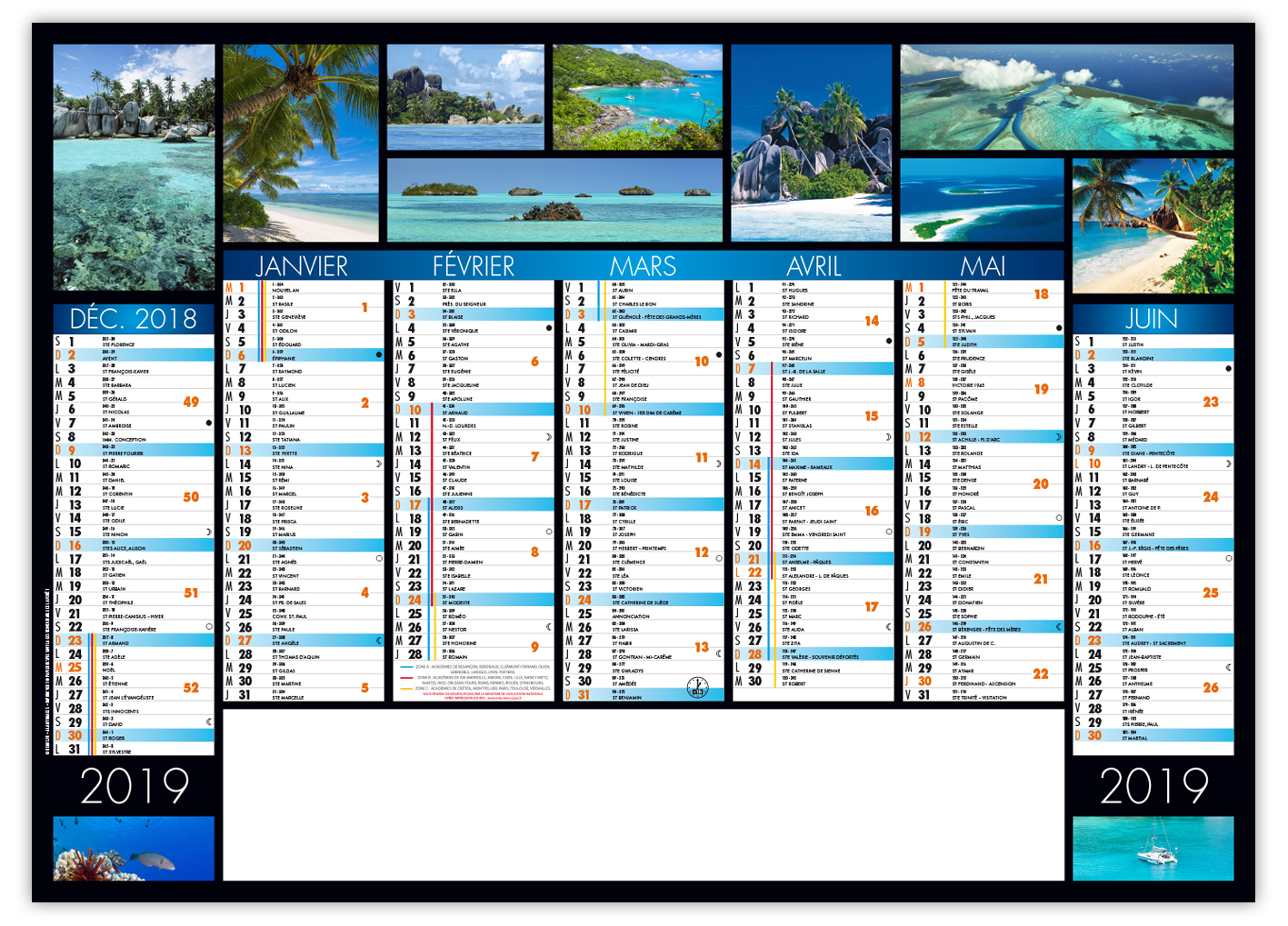Click the first quarter moon on April 12
Viewport: 1288px width, 926px height.
(889, 437)
